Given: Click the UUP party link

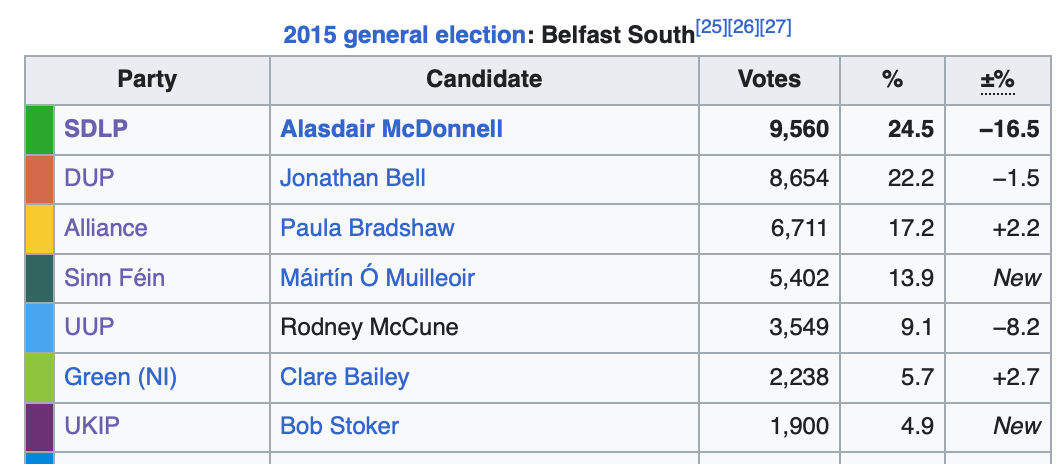Looking at the screenshot, I should (x=89, y=327).
